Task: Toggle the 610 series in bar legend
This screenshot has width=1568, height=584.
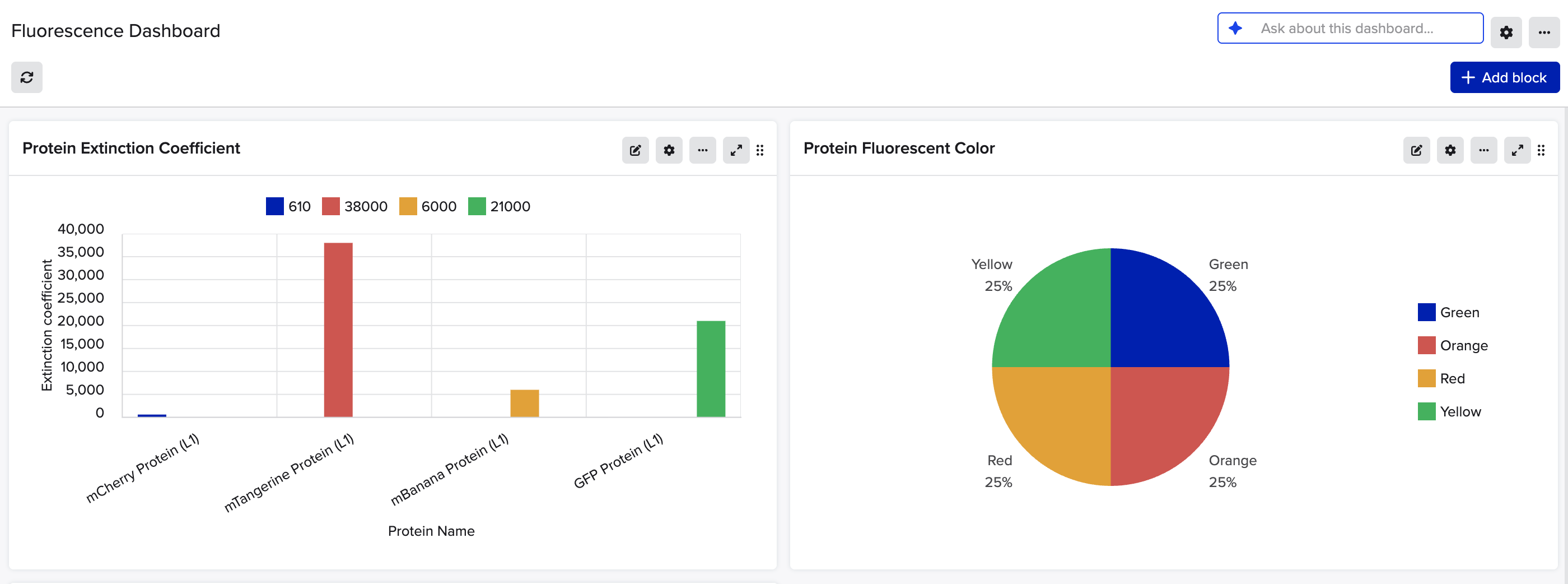Action: 288,206
